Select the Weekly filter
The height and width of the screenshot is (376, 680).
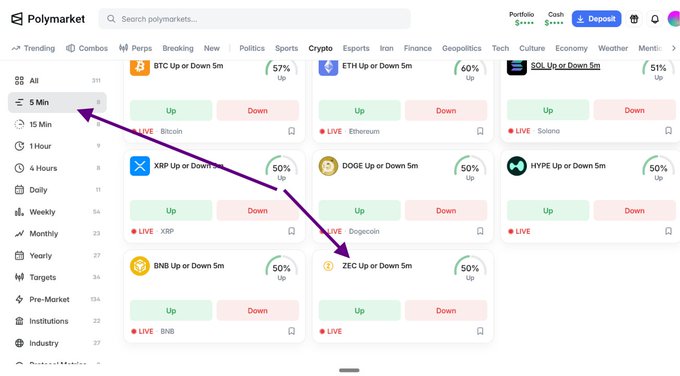pos(57,212)
